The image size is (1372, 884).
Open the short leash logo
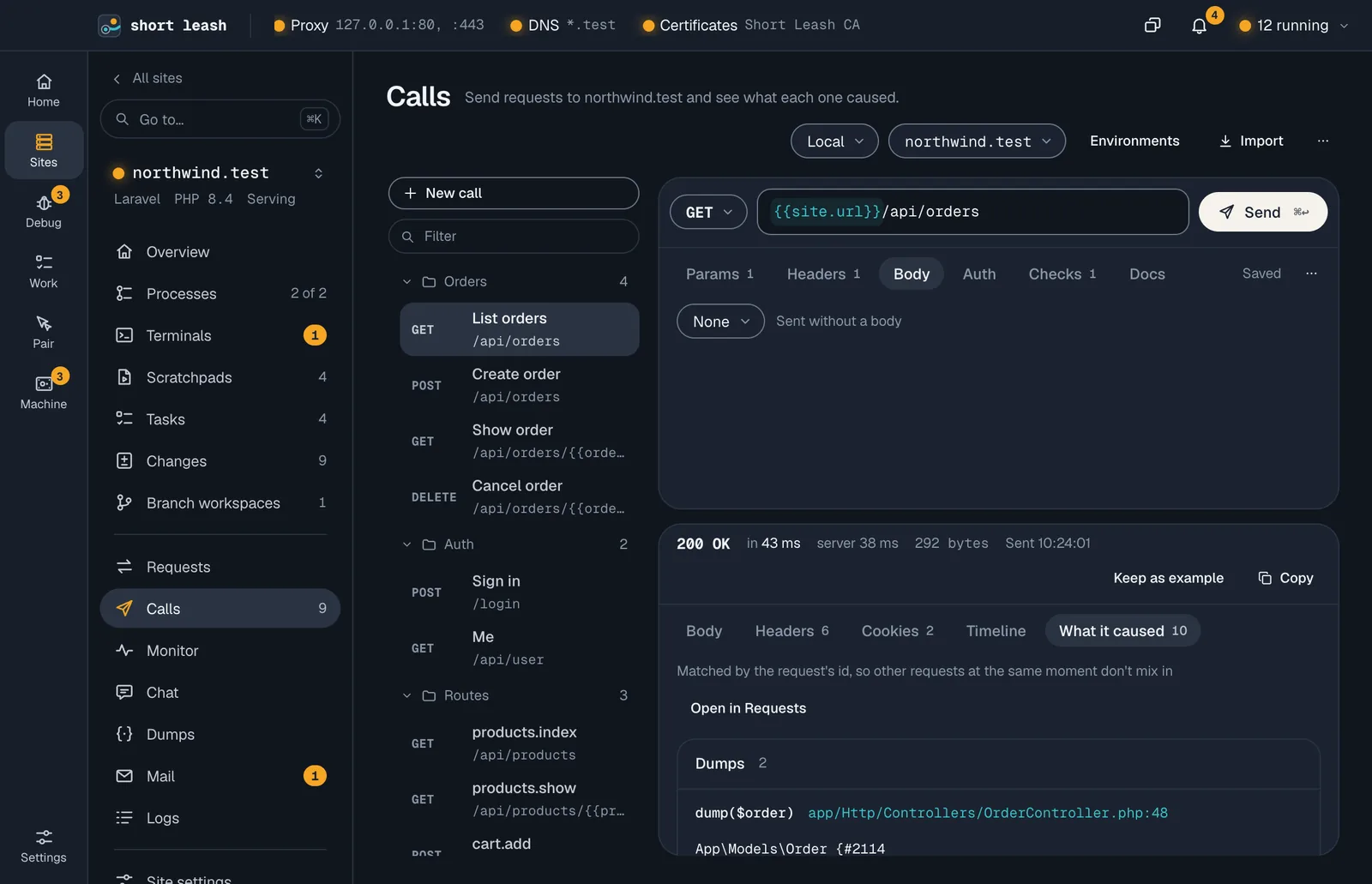[x=110, y=26]
